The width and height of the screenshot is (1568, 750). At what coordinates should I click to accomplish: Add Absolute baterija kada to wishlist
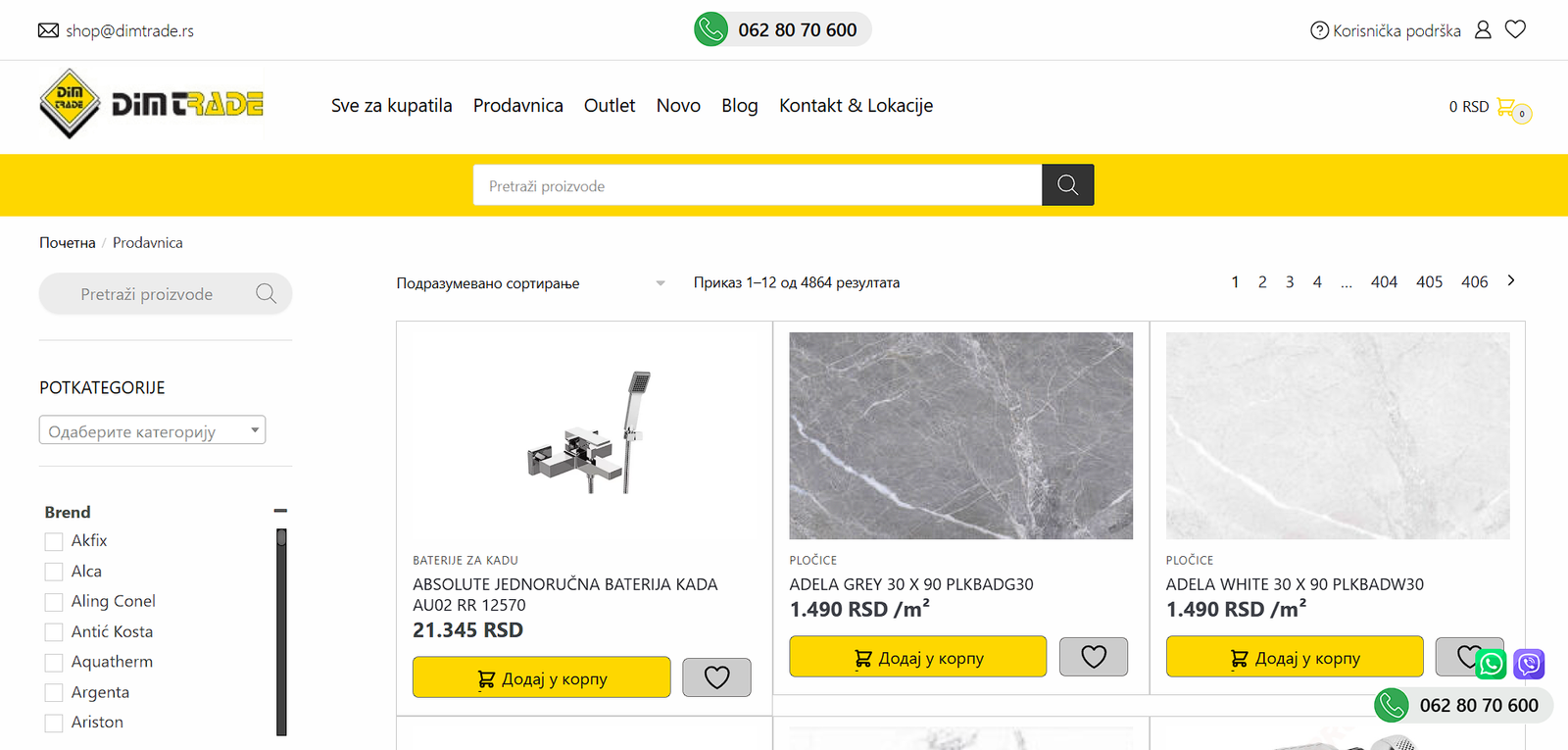click(716, 677)
